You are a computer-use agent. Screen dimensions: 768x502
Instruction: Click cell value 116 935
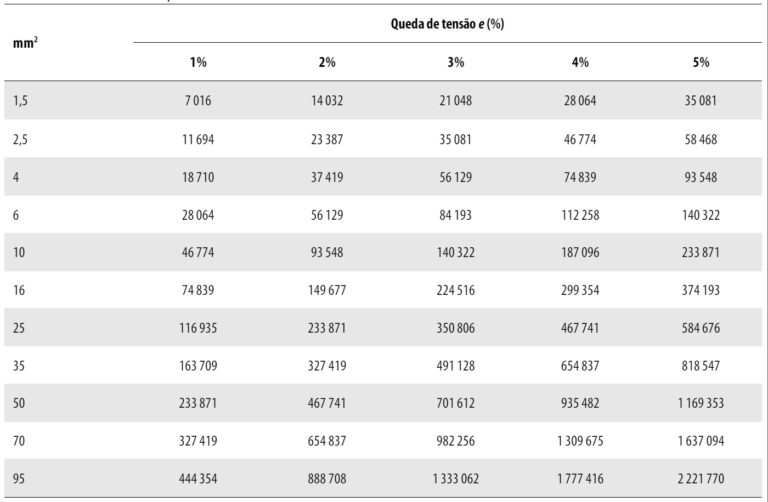pyautogui.click(x=198, y=328)
